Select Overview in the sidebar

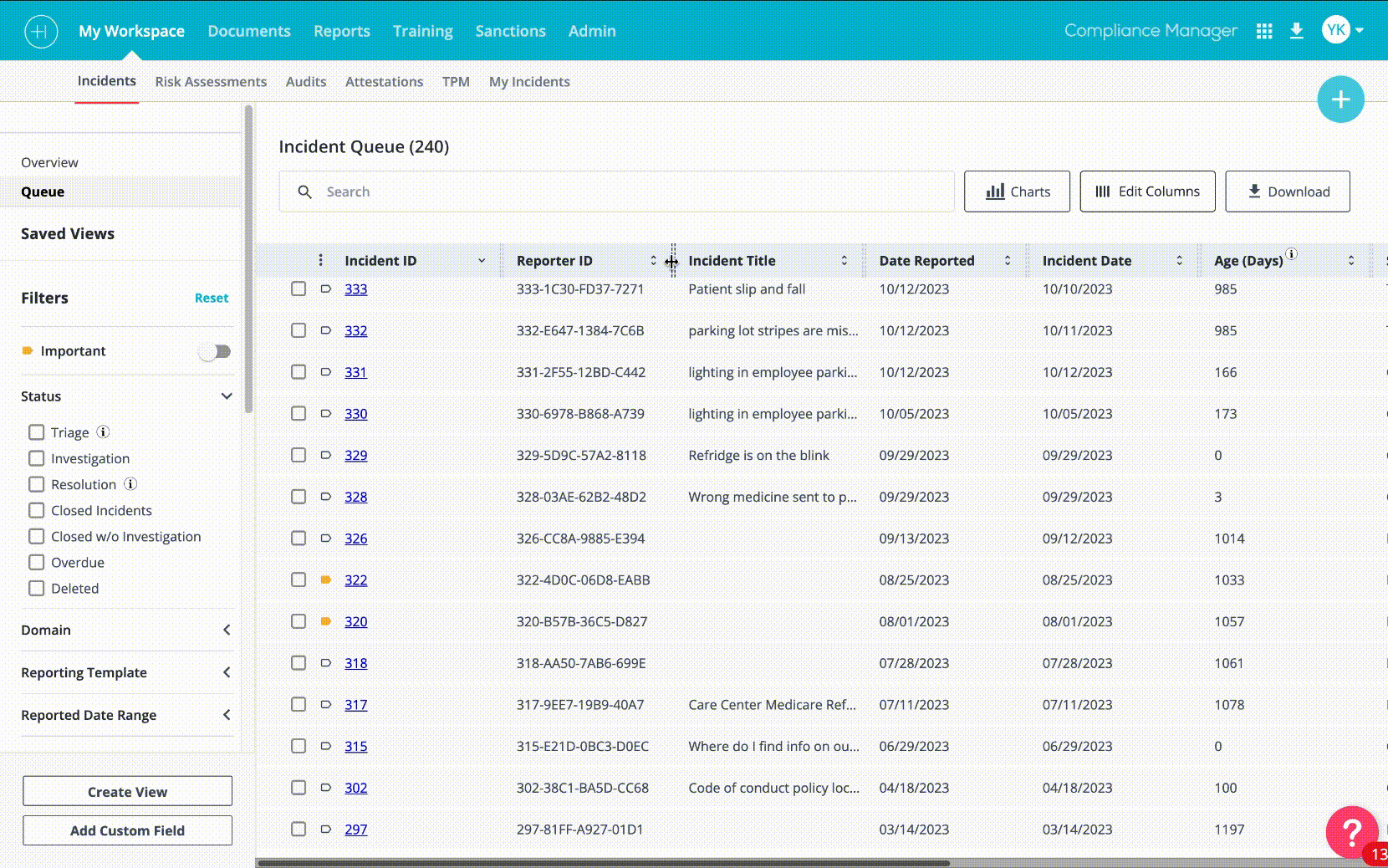pos(49,162)
